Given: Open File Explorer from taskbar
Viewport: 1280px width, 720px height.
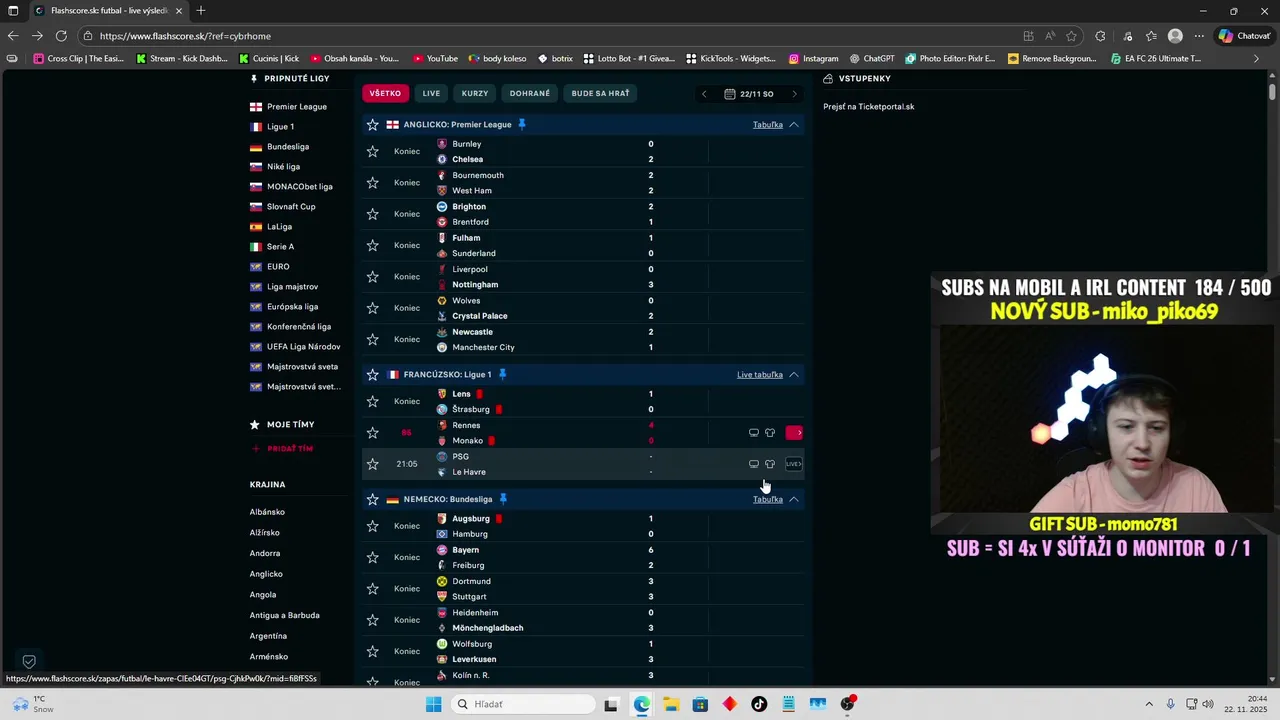Looking at the screenshot, I should point(671,704).
